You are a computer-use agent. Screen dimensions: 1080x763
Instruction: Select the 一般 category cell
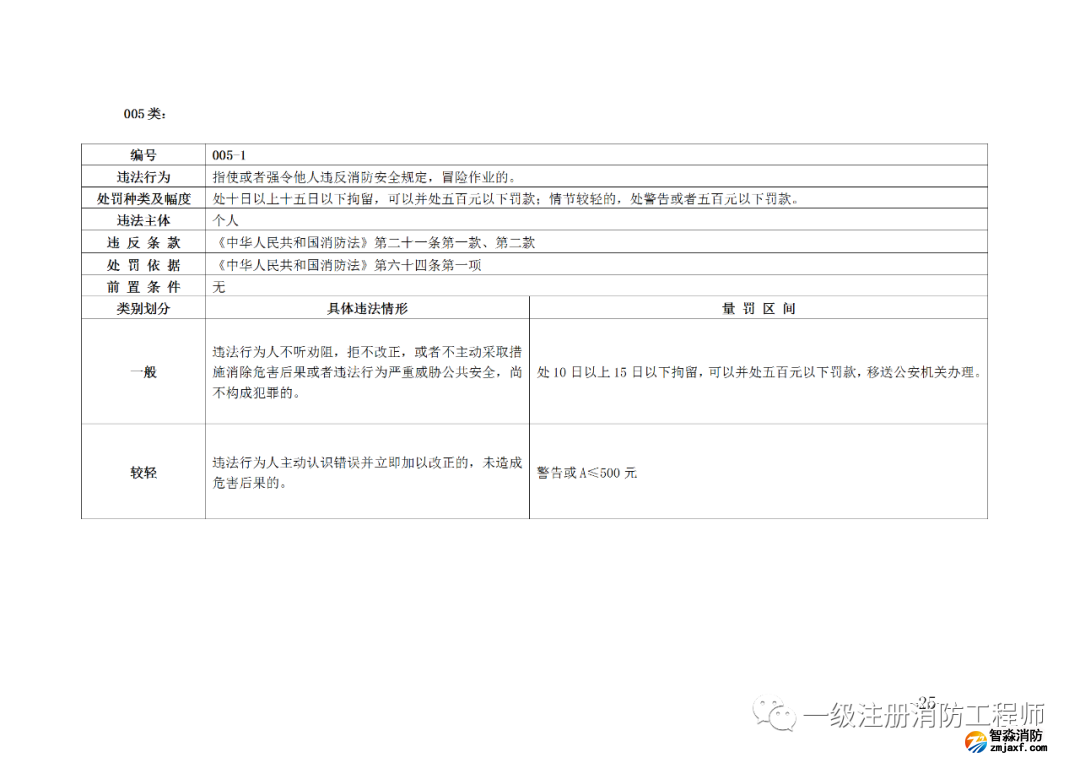143,372
